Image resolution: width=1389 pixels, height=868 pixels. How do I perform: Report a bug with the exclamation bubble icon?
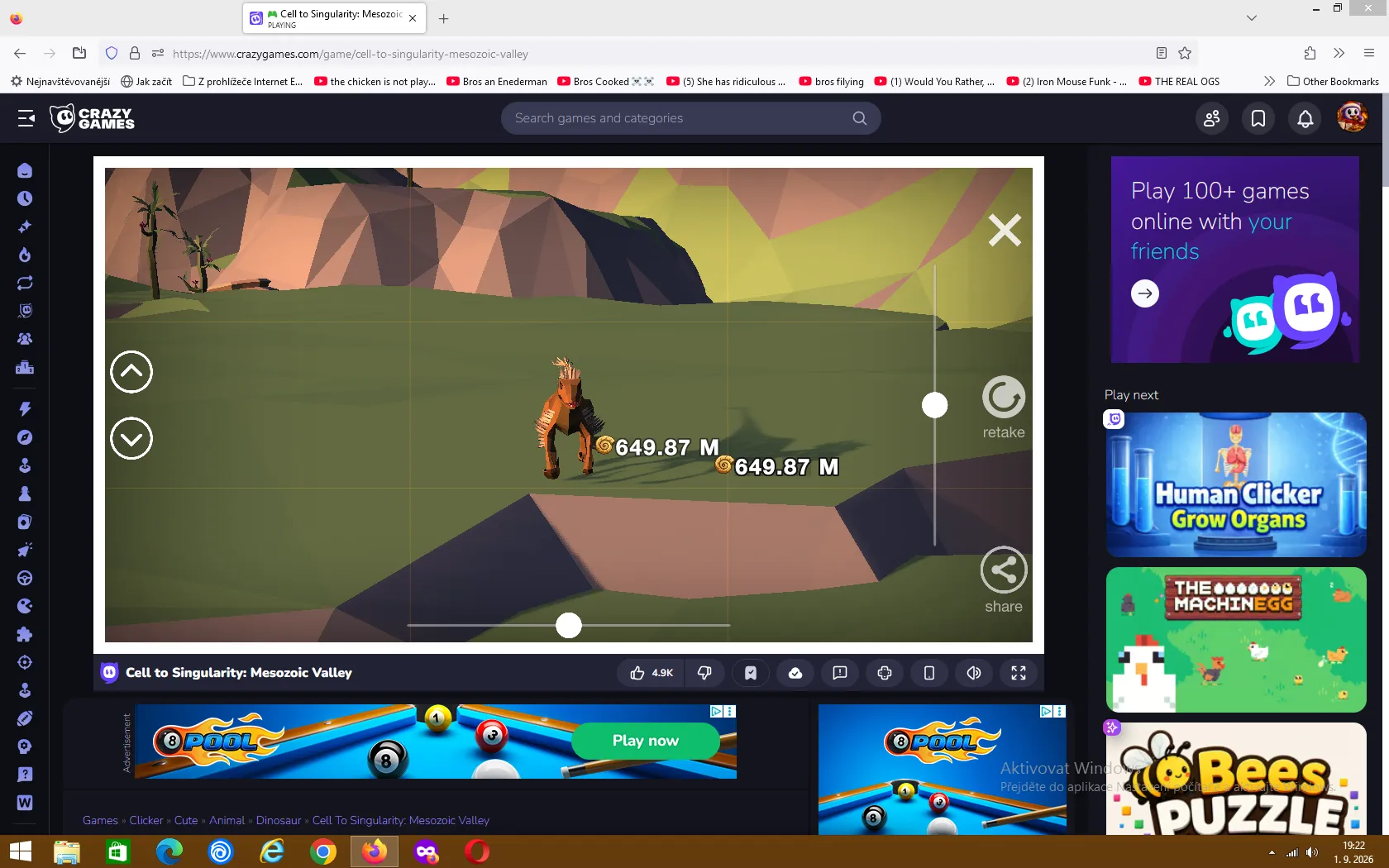pyautogui.click(x=840, y=673)
